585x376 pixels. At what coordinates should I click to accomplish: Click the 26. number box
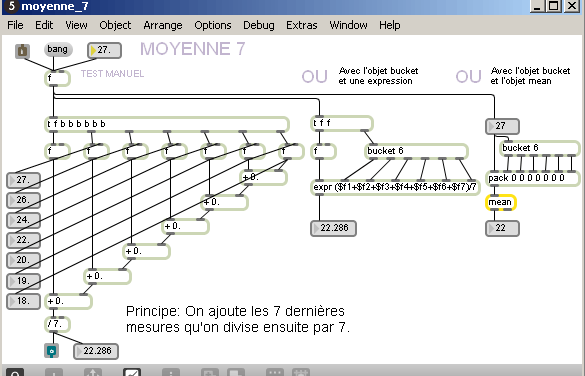click(x=23, y=200)
